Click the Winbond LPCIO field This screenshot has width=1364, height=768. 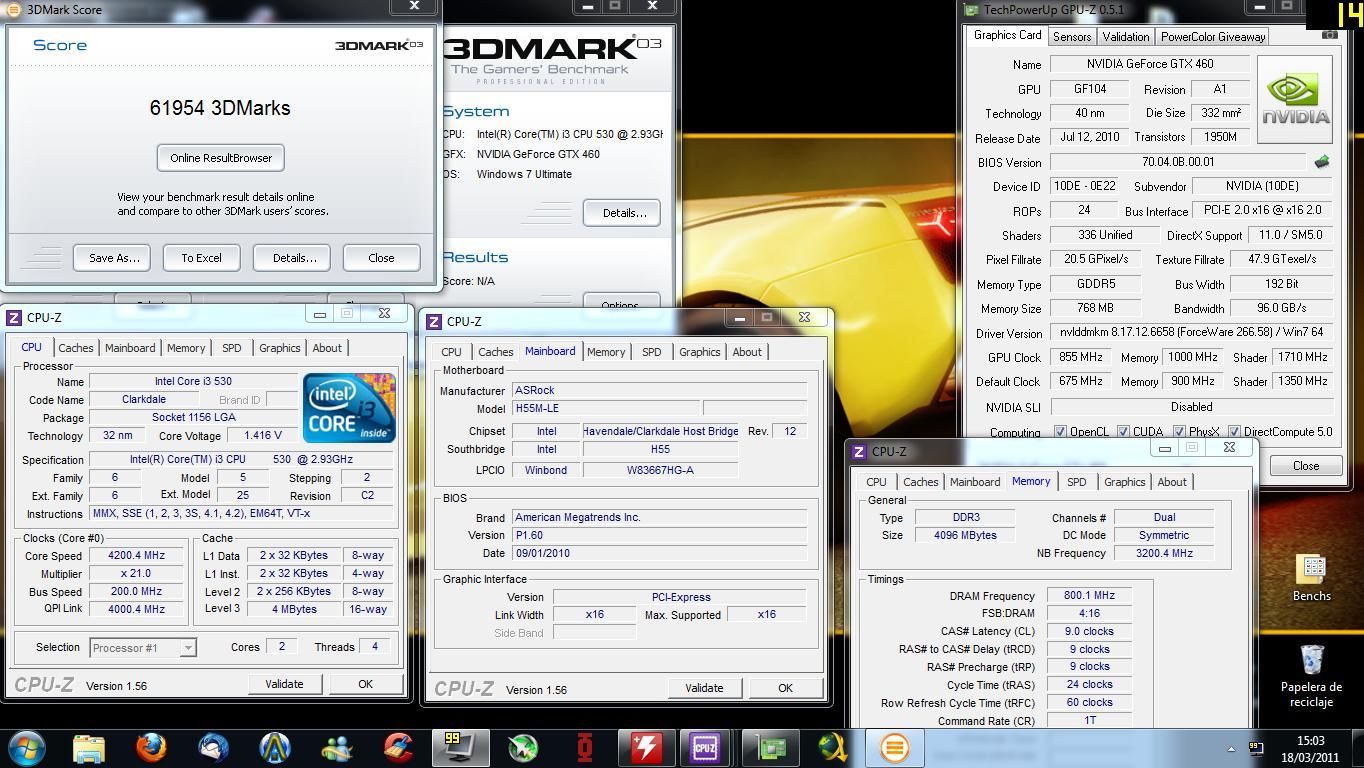point(546,470)
